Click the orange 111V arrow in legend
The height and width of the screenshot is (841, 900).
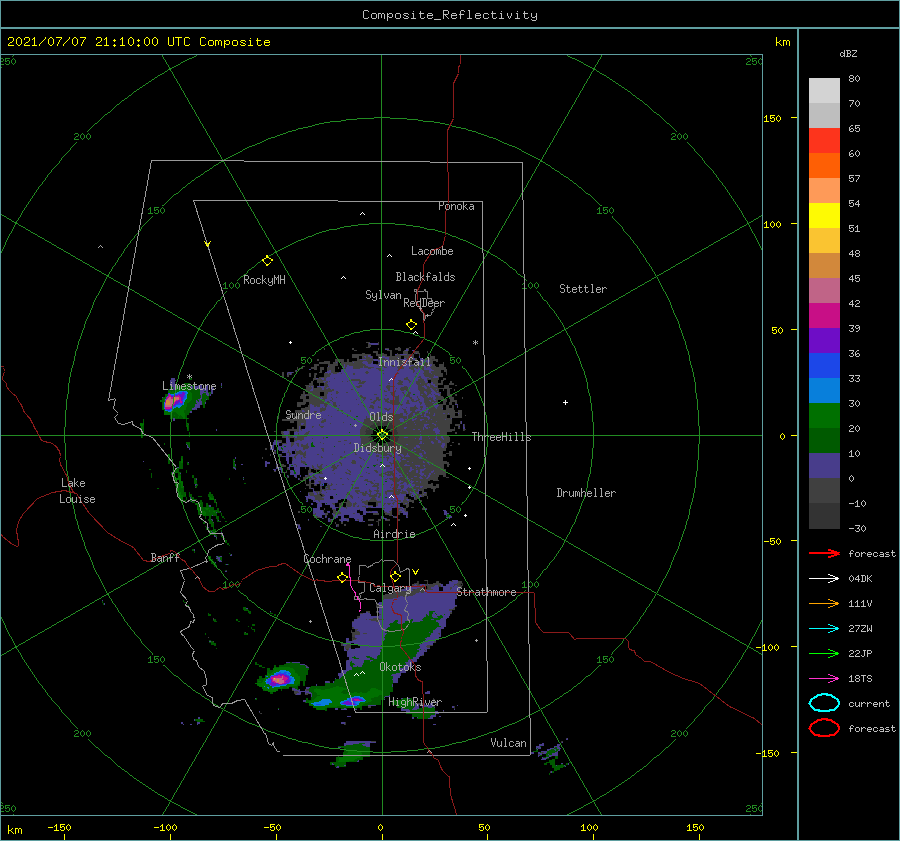click(825, 603)
